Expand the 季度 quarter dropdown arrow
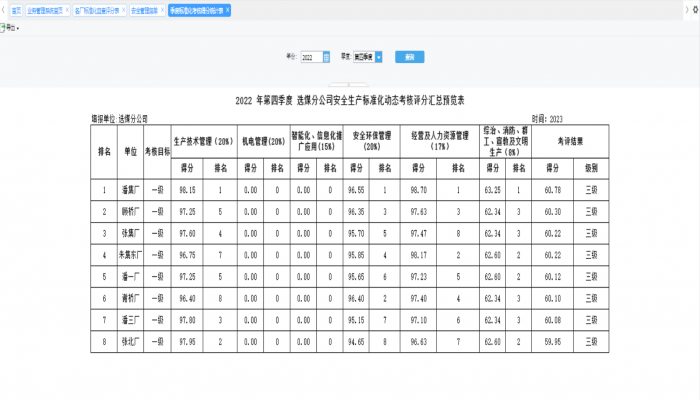Viewport: 700px width, 400px height. 377,57
